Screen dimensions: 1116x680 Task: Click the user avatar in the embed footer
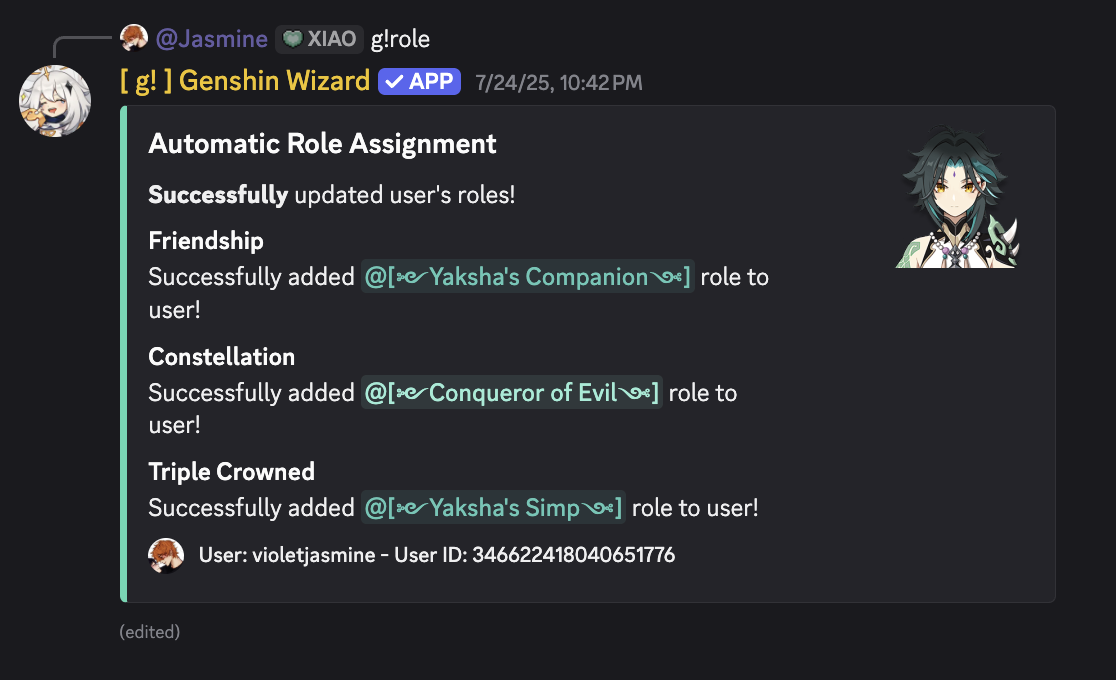tap(166, 554)
